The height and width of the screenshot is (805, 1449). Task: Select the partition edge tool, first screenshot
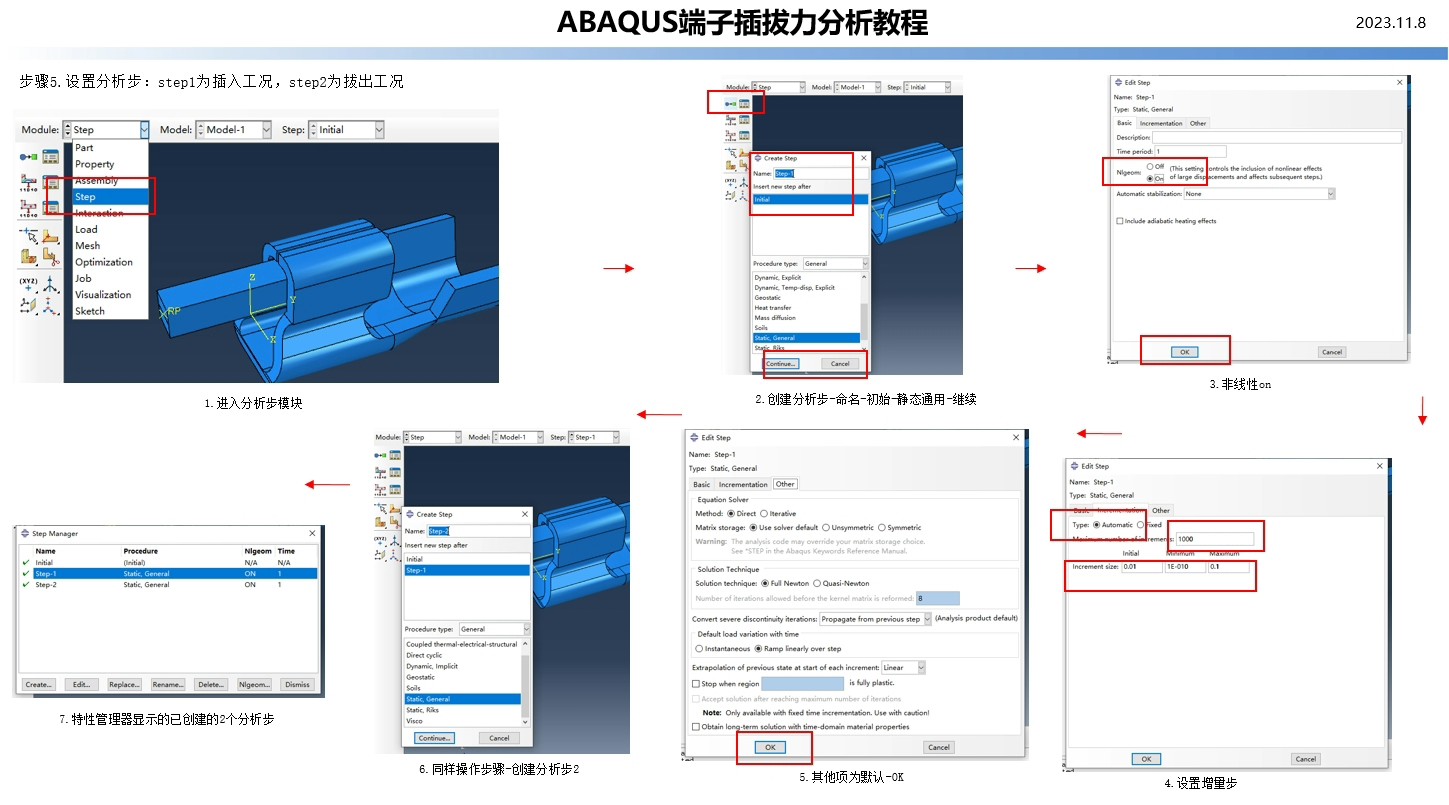50,236
